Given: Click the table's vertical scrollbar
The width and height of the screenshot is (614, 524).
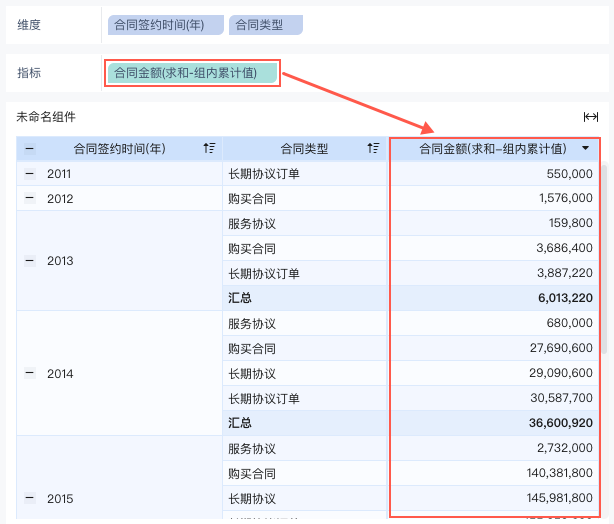Looking at the screenshot, I should point(604,259).
